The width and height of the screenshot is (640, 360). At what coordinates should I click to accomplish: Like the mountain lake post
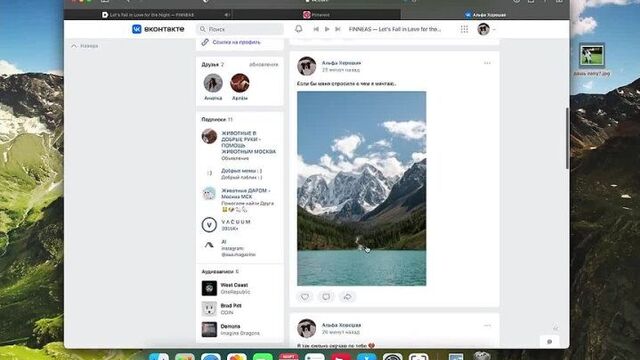tap(305, 297)
